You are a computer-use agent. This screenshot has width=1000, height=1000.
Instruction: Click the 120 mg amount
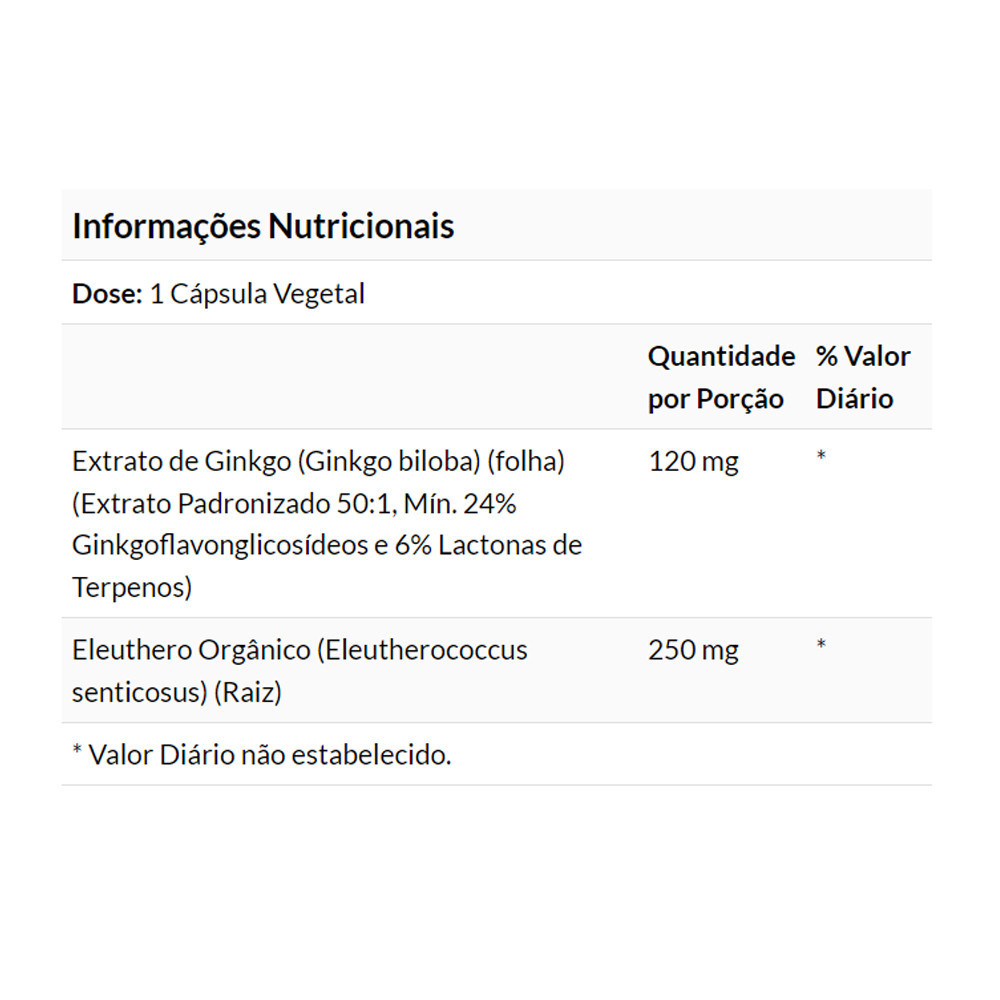(x=693, y=462)
